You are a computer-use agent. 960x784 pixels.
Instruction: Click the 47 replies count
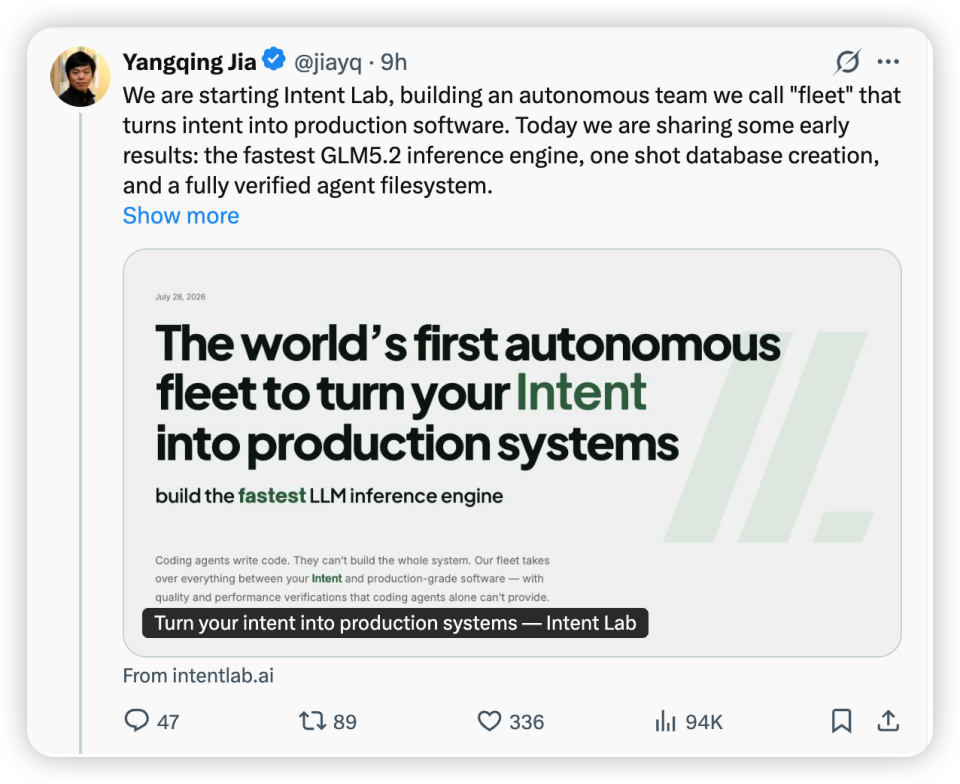pyautogui.click(x=168, y=722)
